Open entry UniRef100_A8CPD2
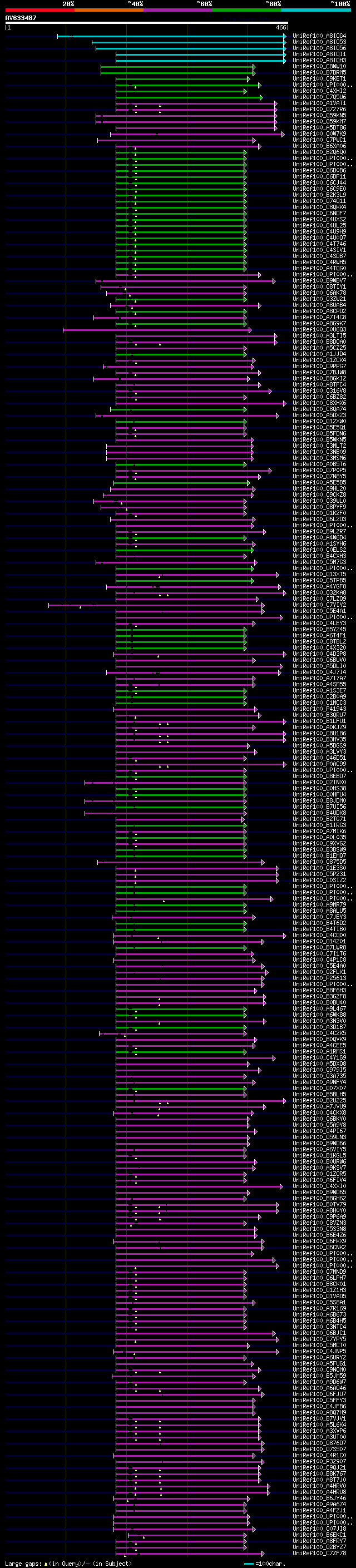Image resolution: width=356 pixels, height=1568 pixels. pyautogui.click(x=319, y=311)
